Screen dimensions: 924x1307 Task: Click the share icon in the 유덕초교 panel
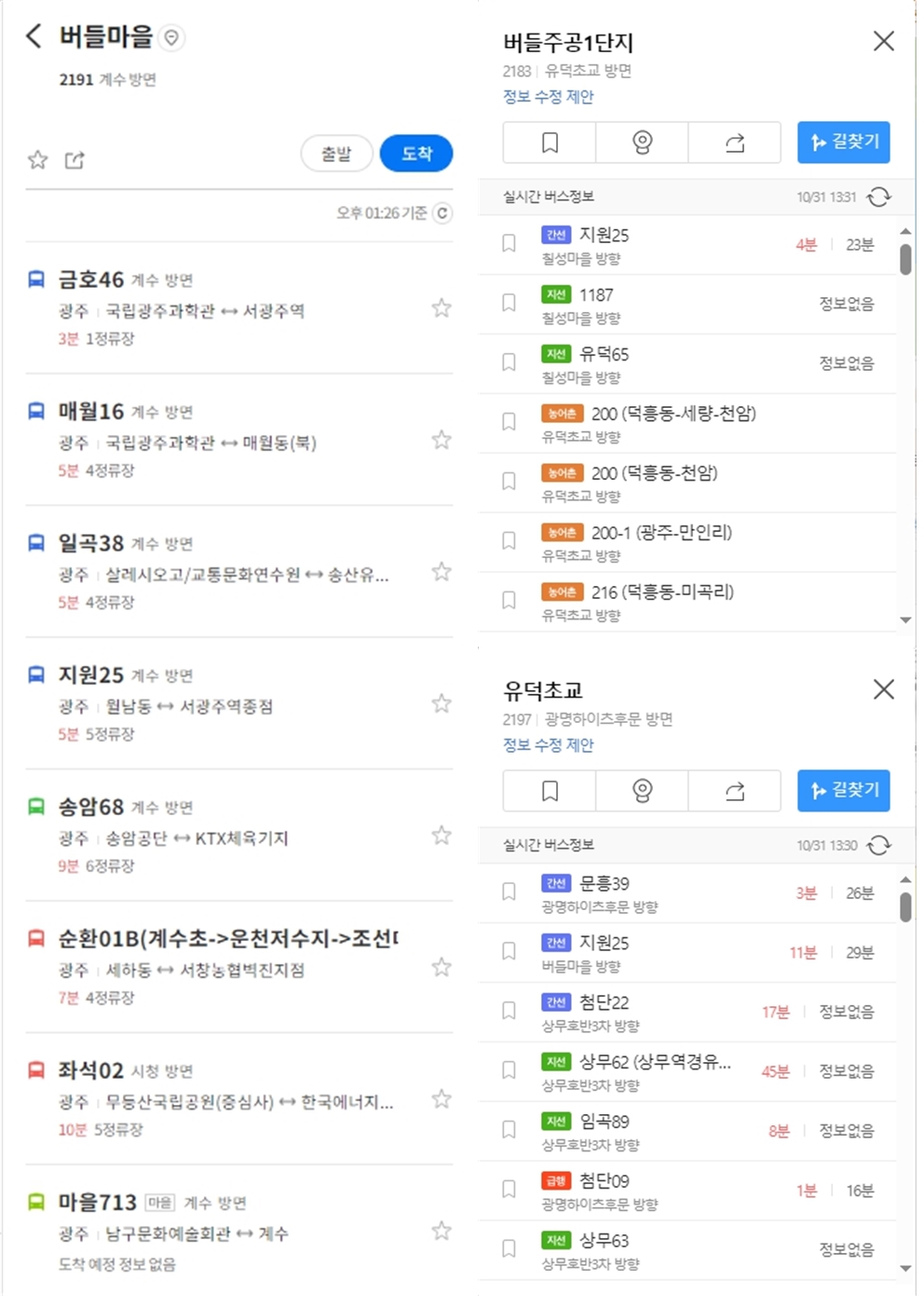pyautogui.click(x=735, y=790)
